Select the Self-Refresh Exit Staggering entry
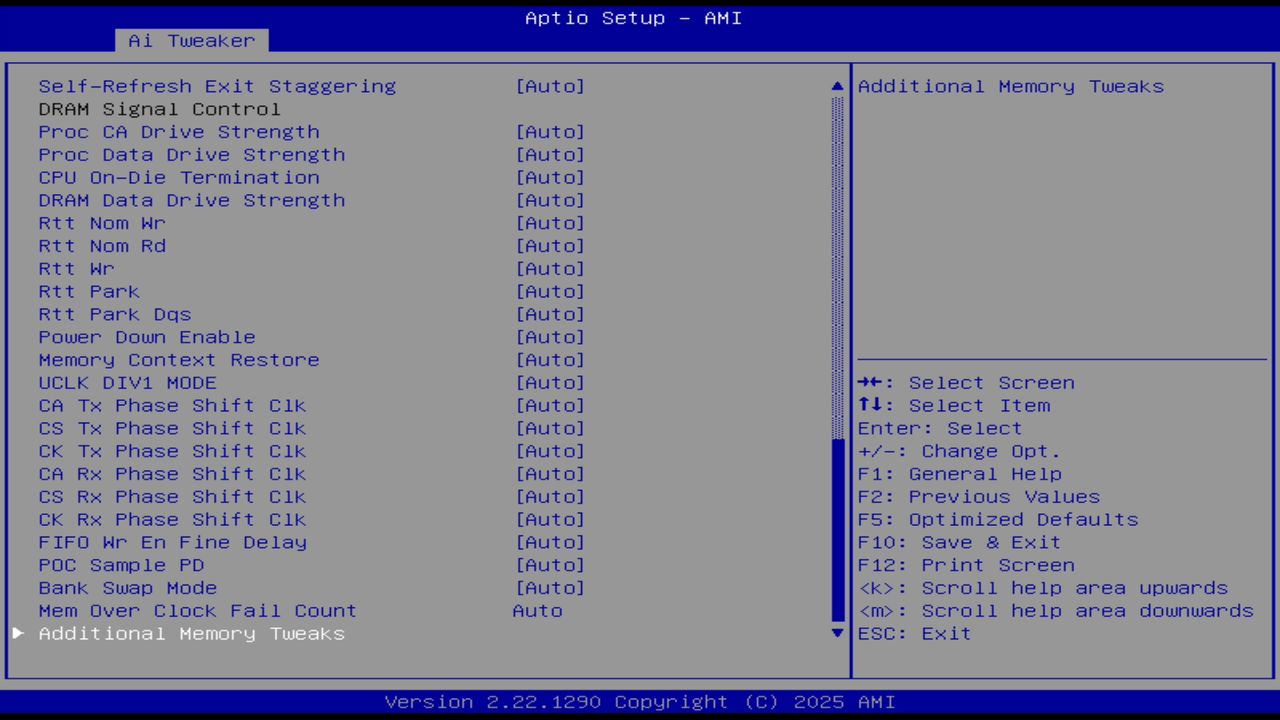The width and height of the screenshot is (1280, 720). pyautogui.click(x=217, y=86)
